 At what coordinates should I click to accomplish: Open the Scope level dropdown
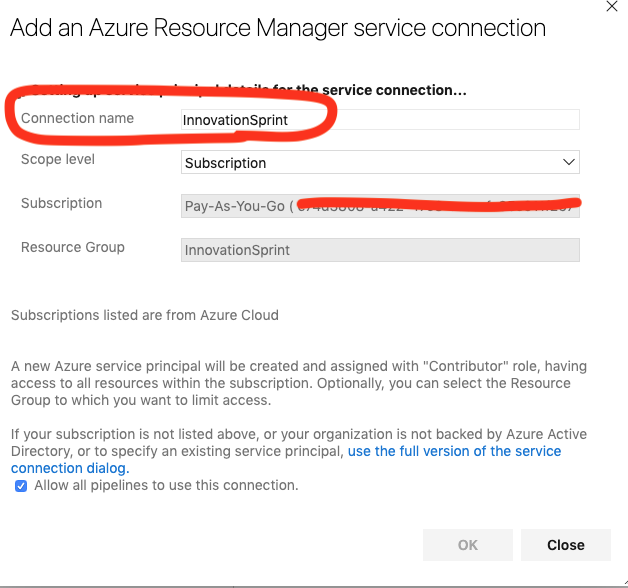point(380,162)
